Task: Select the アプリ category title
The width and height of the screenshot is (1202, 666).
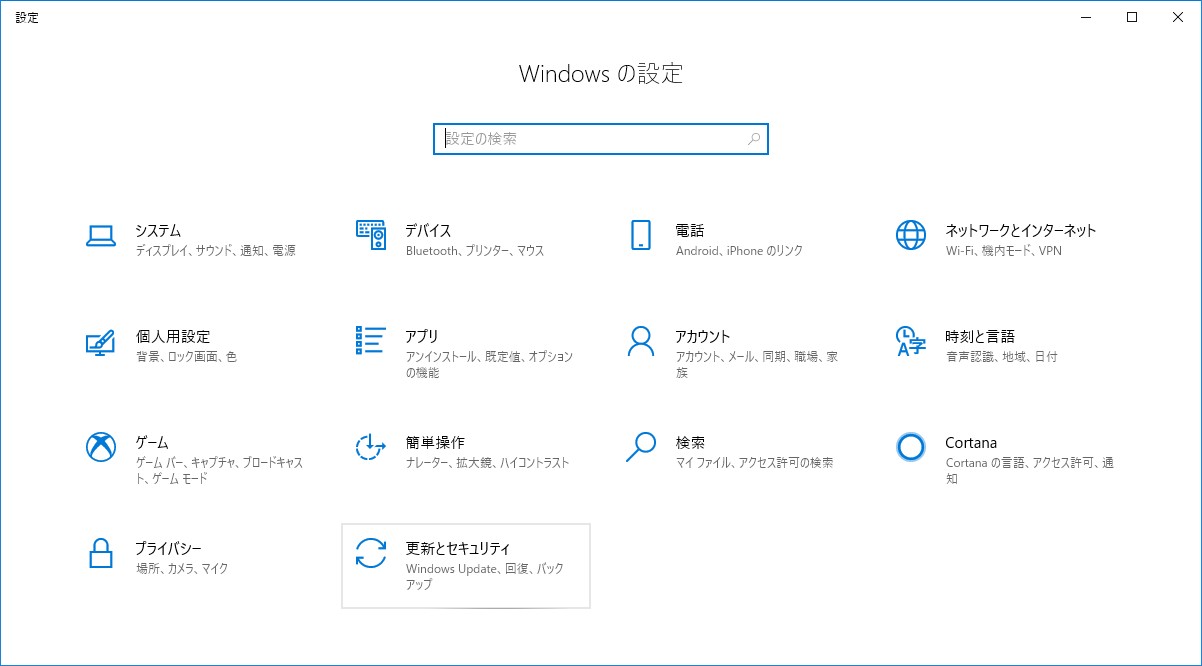Action: tap(422, 336)
